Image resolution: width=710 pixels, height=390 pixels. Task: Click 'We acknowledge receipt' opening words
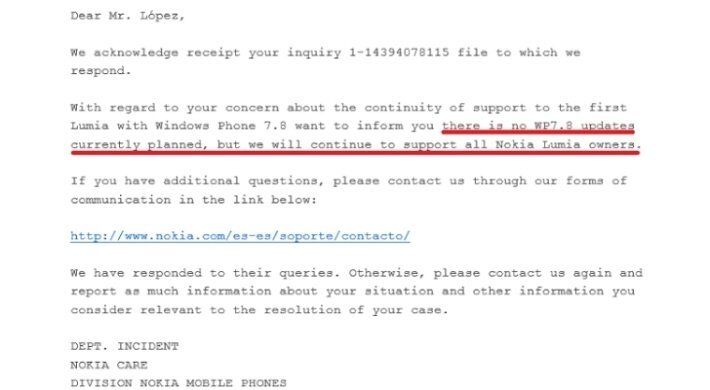155,53
